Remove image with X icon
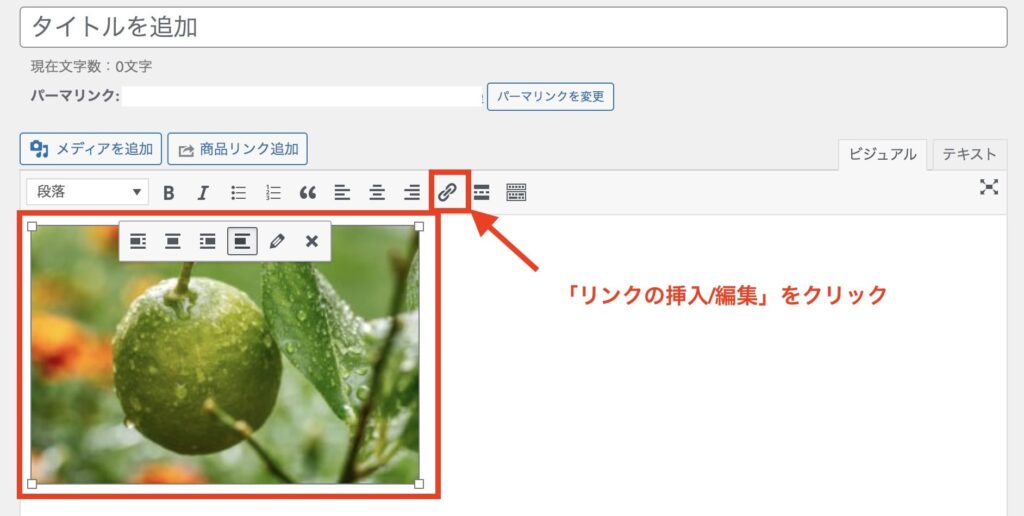1024x516 pixels. coord(312,242)
